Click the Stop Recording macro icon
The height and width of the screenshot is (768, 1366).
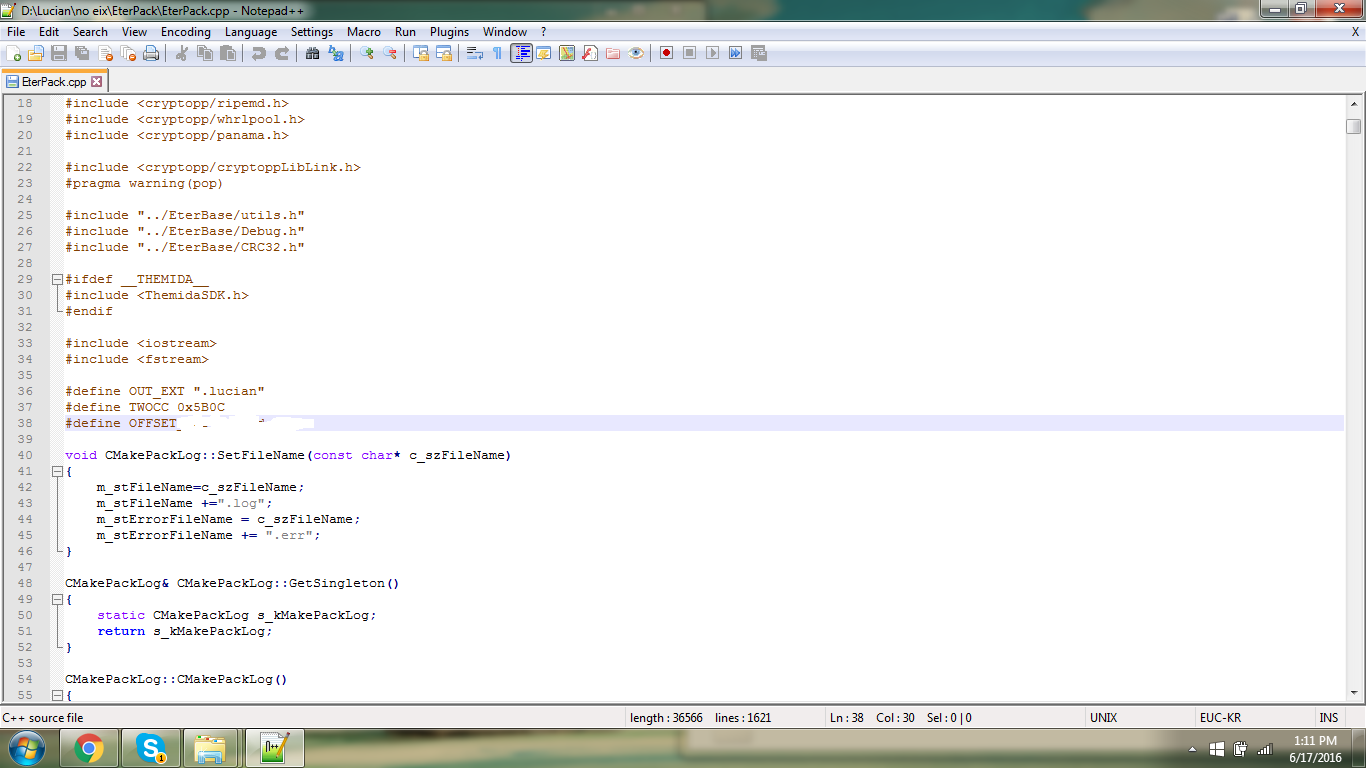coord(689,53)
